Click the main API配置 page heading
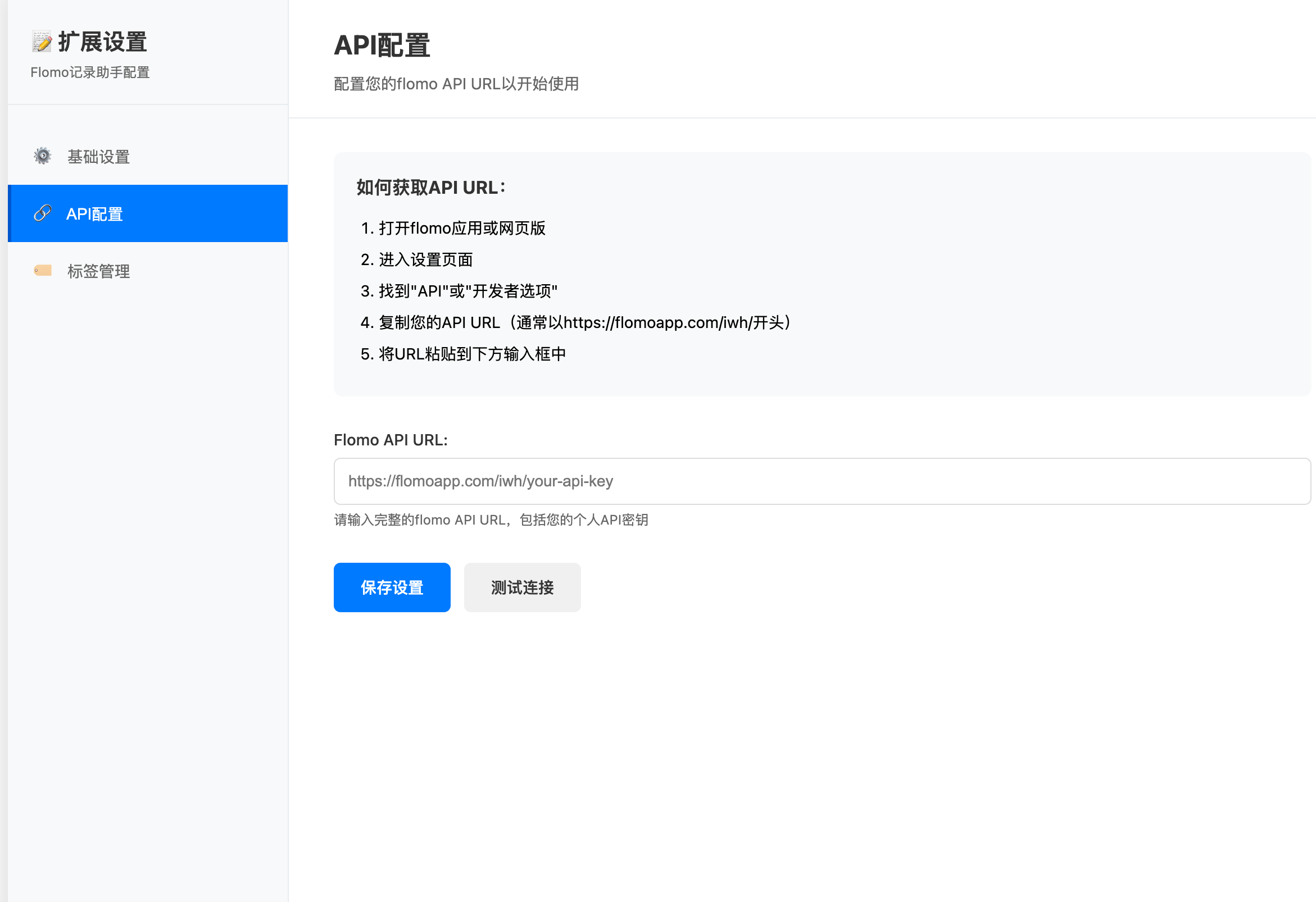 [382, 45]
